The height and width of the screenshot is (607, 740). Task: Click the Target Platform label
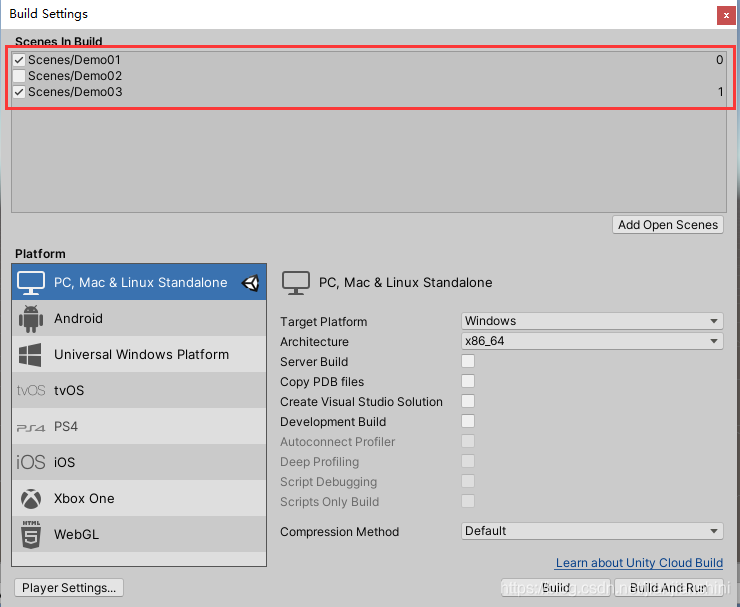(323, 321)
